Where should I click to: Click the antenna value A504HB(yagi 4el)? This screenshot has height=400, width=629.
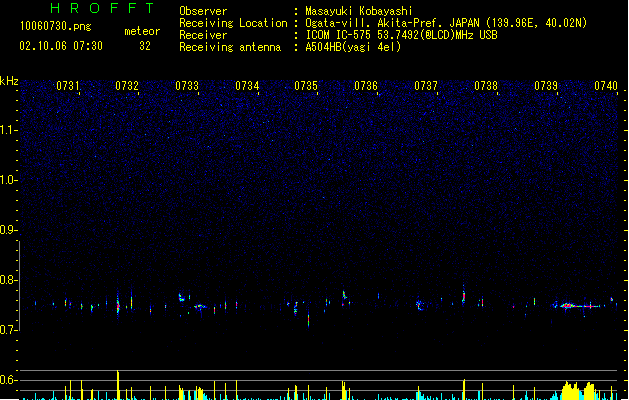click(353, 47)
